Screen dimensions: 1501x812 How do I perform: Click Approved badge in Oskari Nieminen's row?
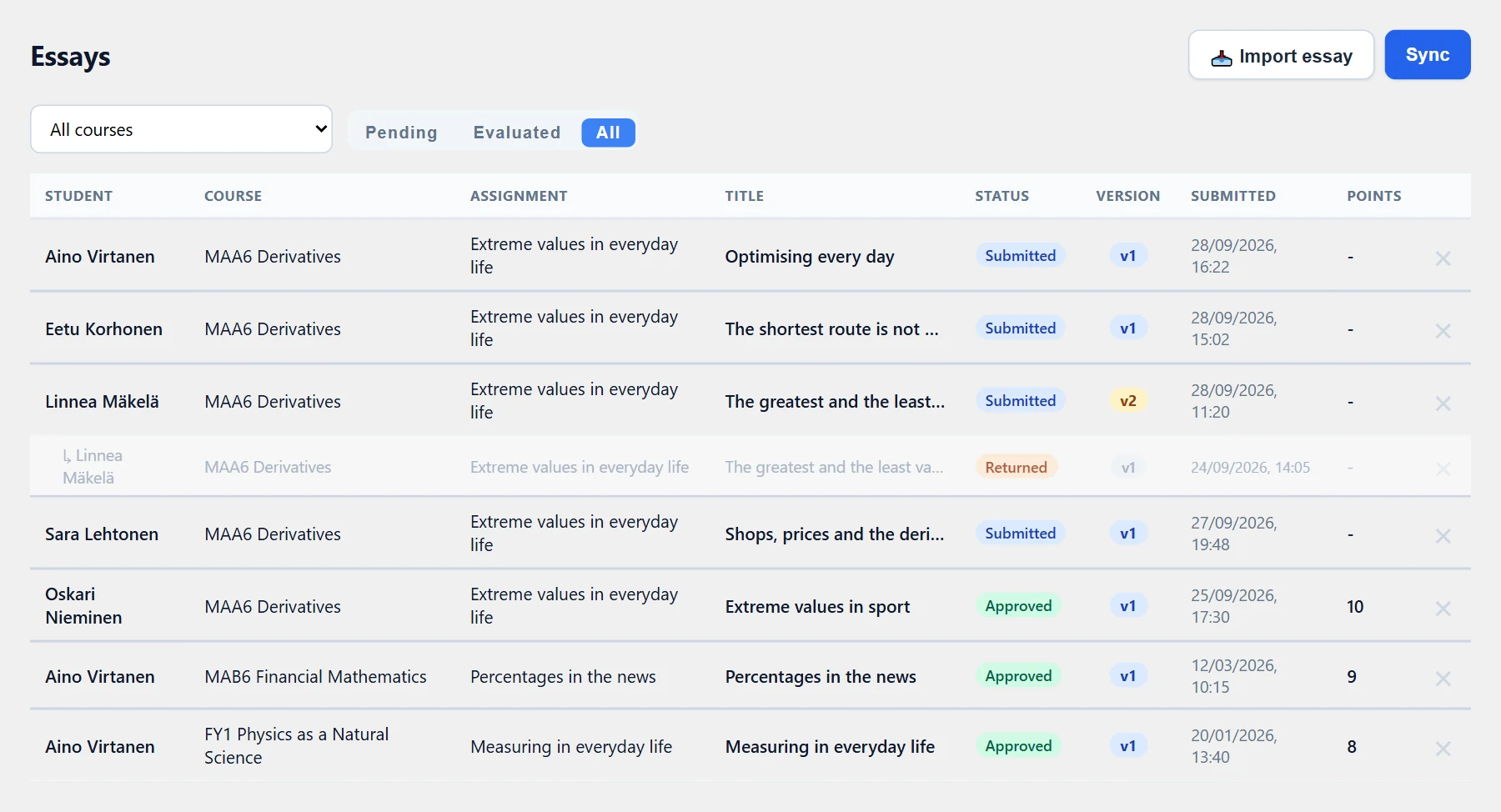[1018, 606]
